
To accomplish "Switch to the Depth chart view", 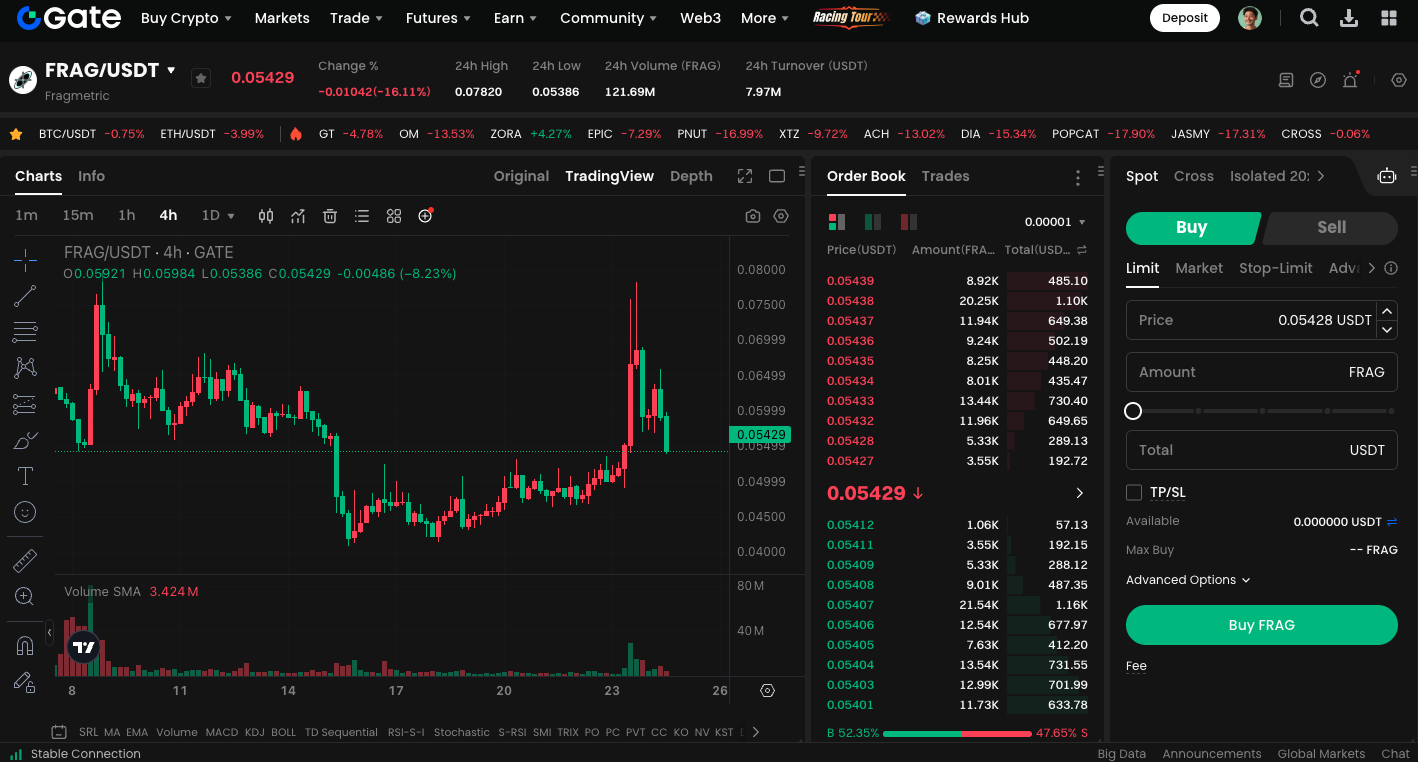I will (x=691, y=176).
